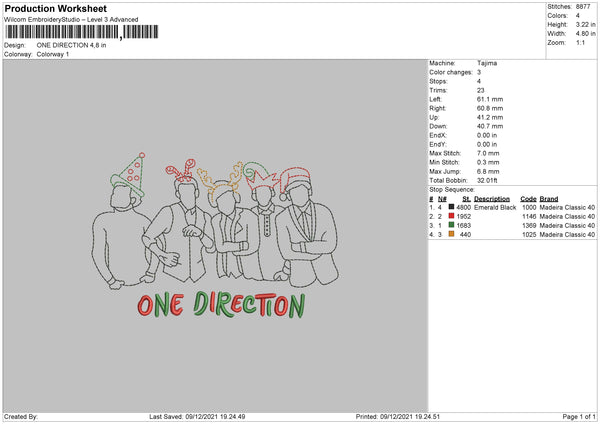Click the green color swatch with 1683 stitches
600x424 pixels.
point(452,225)
